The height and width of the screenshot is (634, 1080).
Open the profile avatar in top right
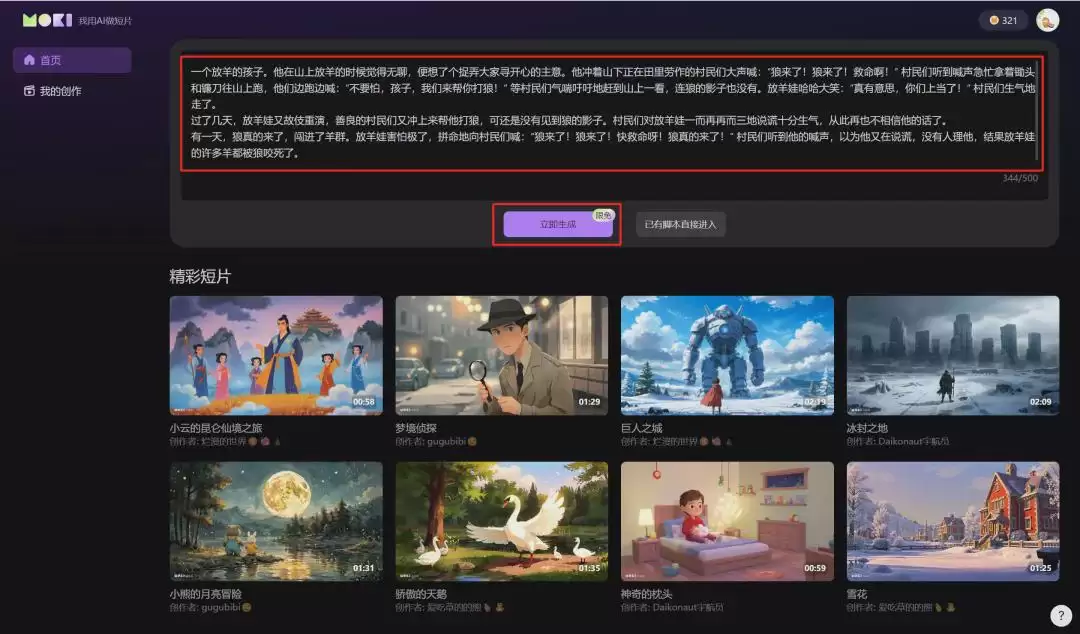(x=1049, y=19)
